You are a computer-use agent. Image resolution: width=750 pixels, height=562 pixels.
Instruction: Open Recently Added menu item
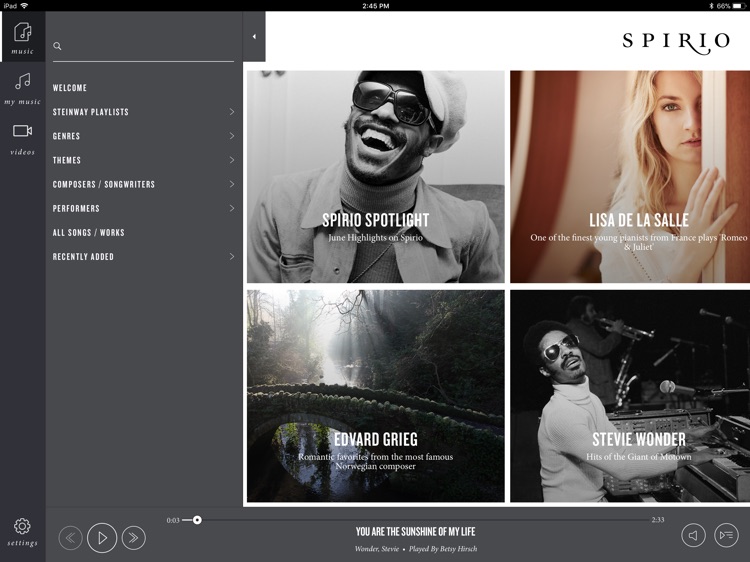143,257
